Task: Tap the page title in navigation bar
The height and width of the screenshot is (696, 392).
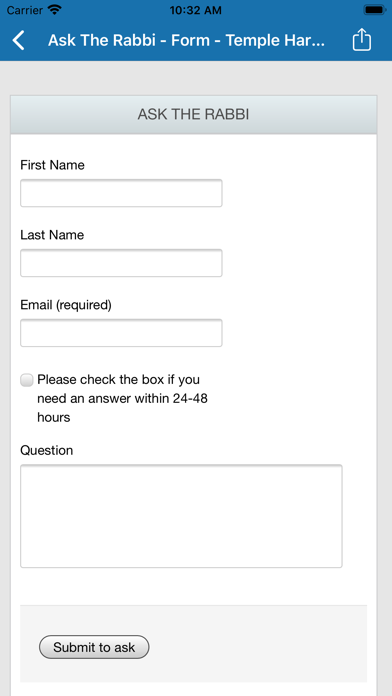Action: (x=186, y=40)
